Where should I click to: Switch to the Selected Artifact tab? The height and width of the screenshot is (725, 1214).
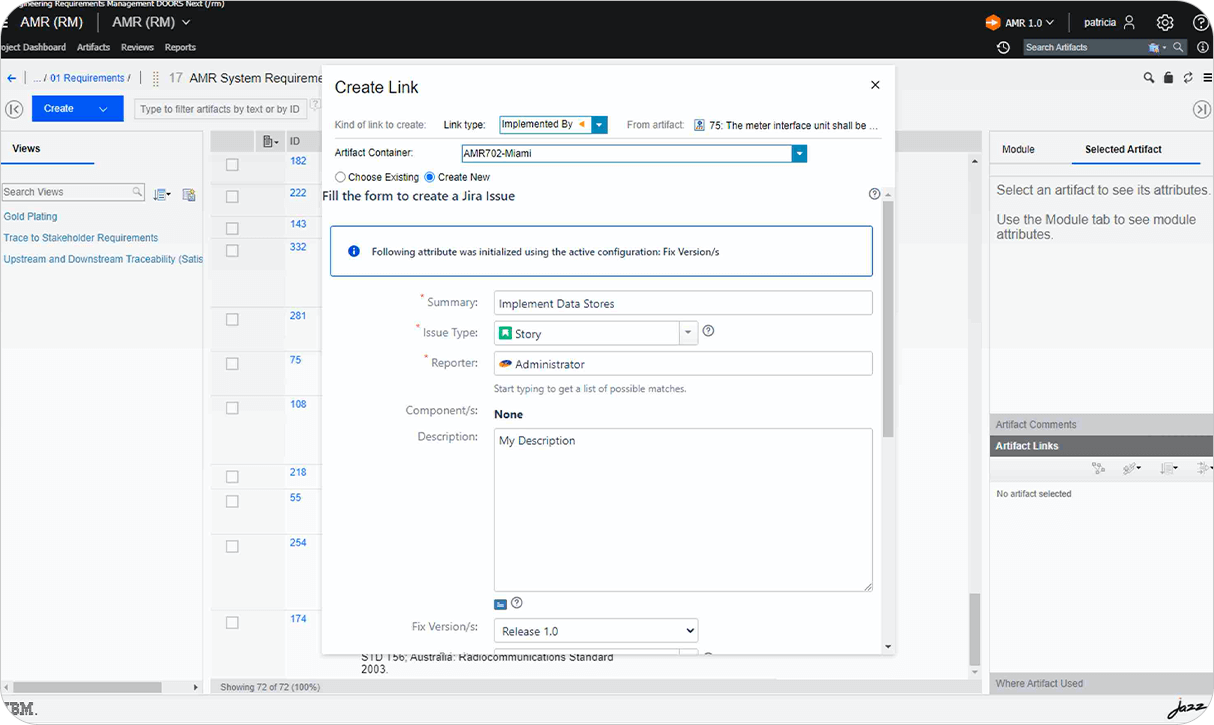click(1123, 149)
